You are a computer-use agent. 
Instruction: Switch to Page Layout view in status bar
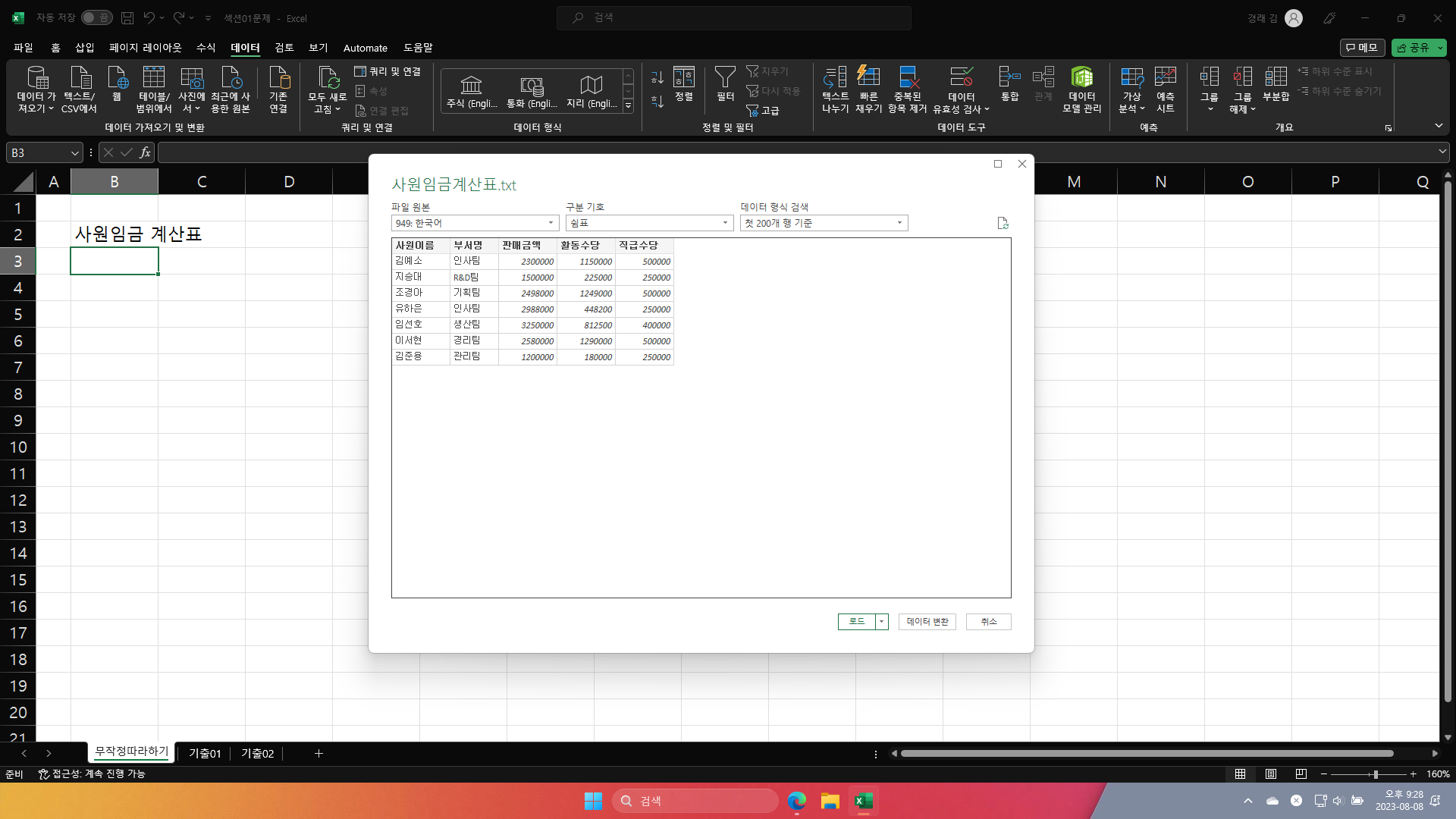click(1271, 774)
